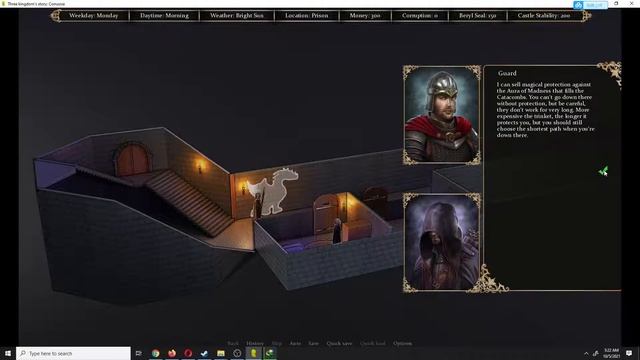Toggle Auto advance mode

tap(295, 343)
